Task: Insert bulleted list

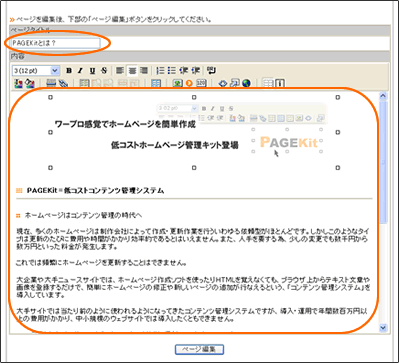Action: coord(172,71)
